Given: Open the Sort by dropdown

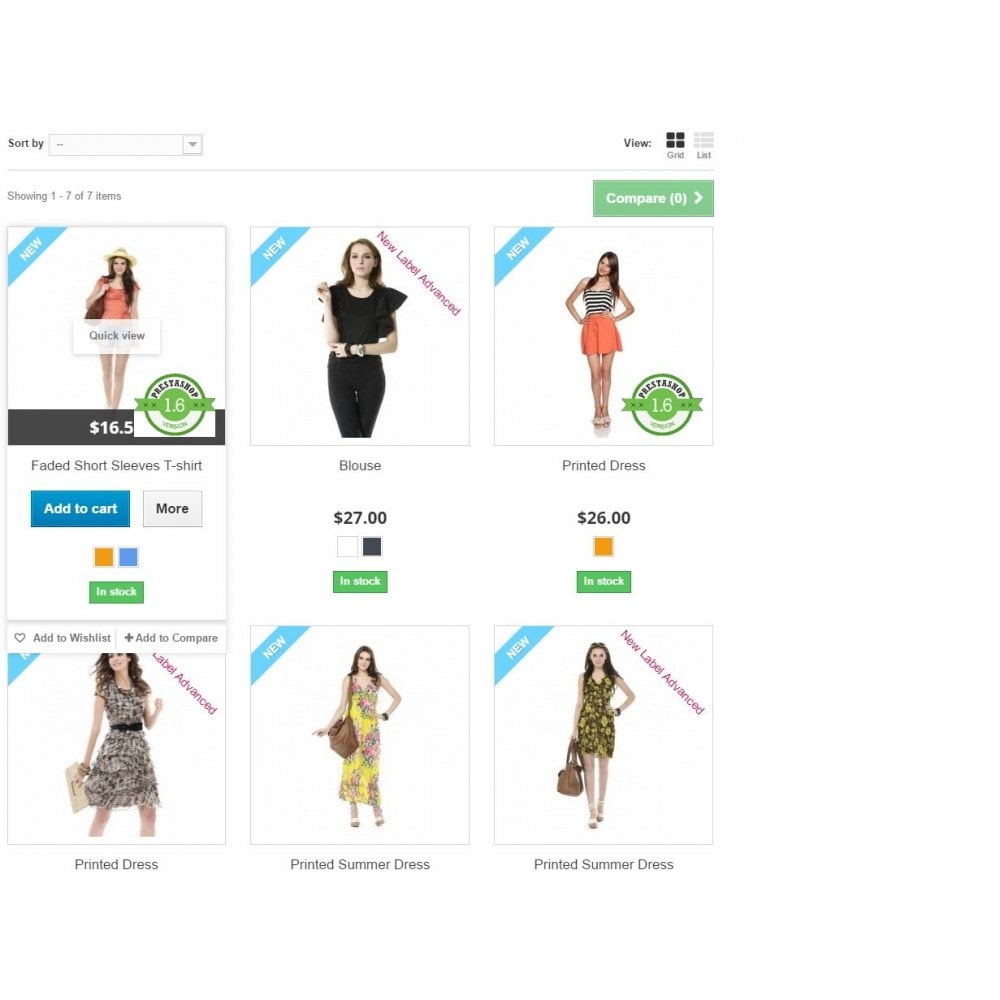Looking at the screenshot, I should [126, 144].
